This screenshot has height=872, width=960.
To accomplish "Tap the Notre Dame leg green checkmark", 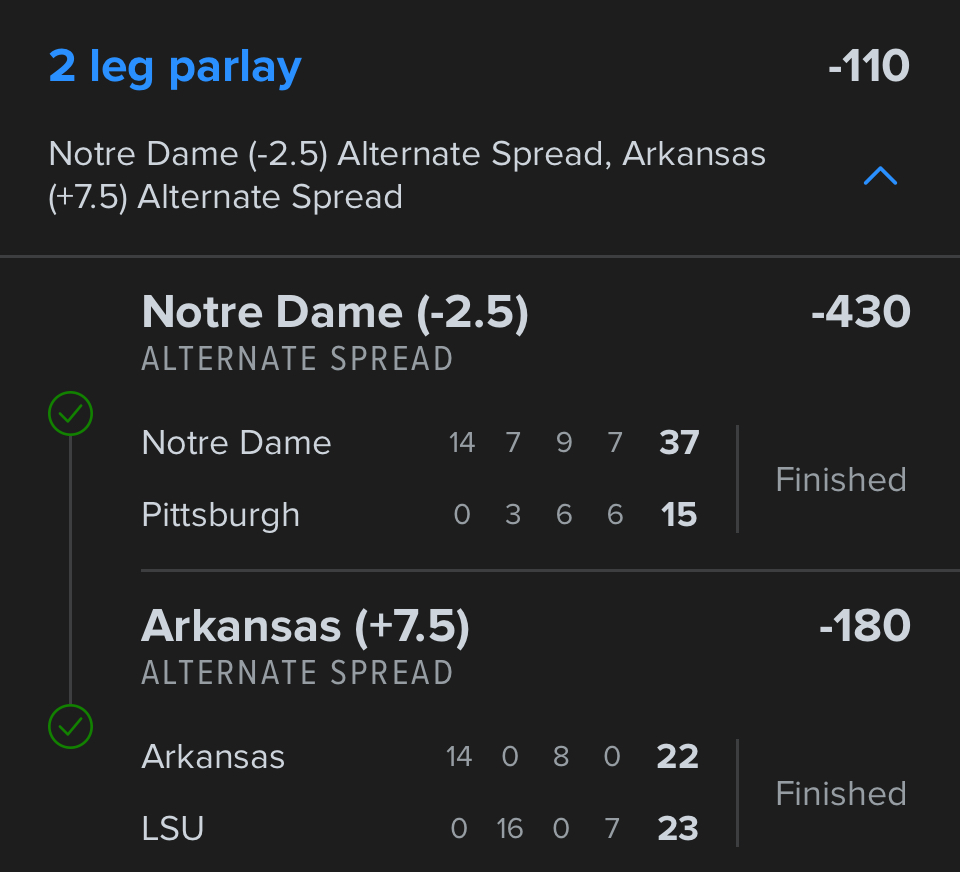I will coord(70,414).
